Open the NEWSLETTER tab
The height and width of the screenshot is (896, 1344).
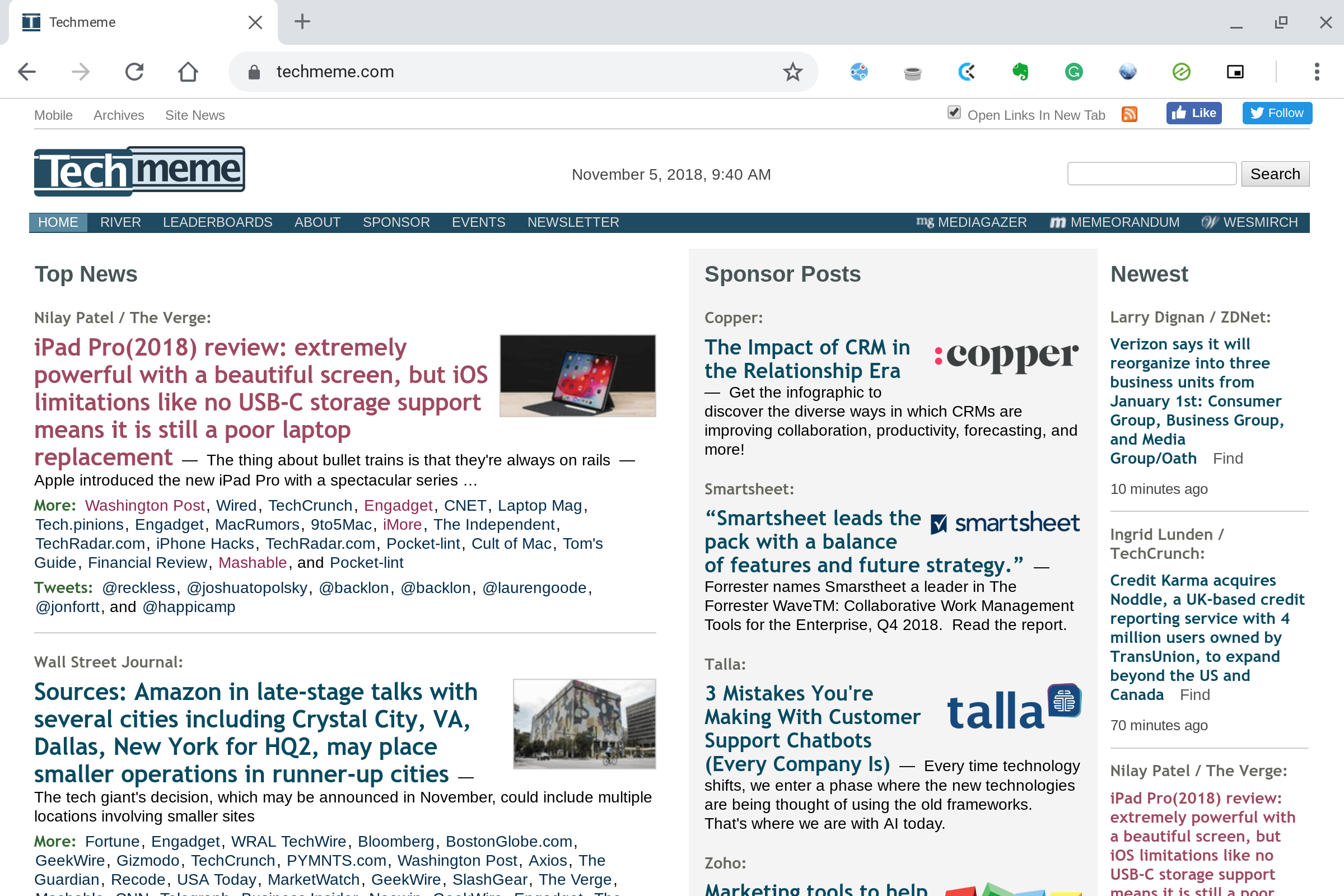click(573, 222)
